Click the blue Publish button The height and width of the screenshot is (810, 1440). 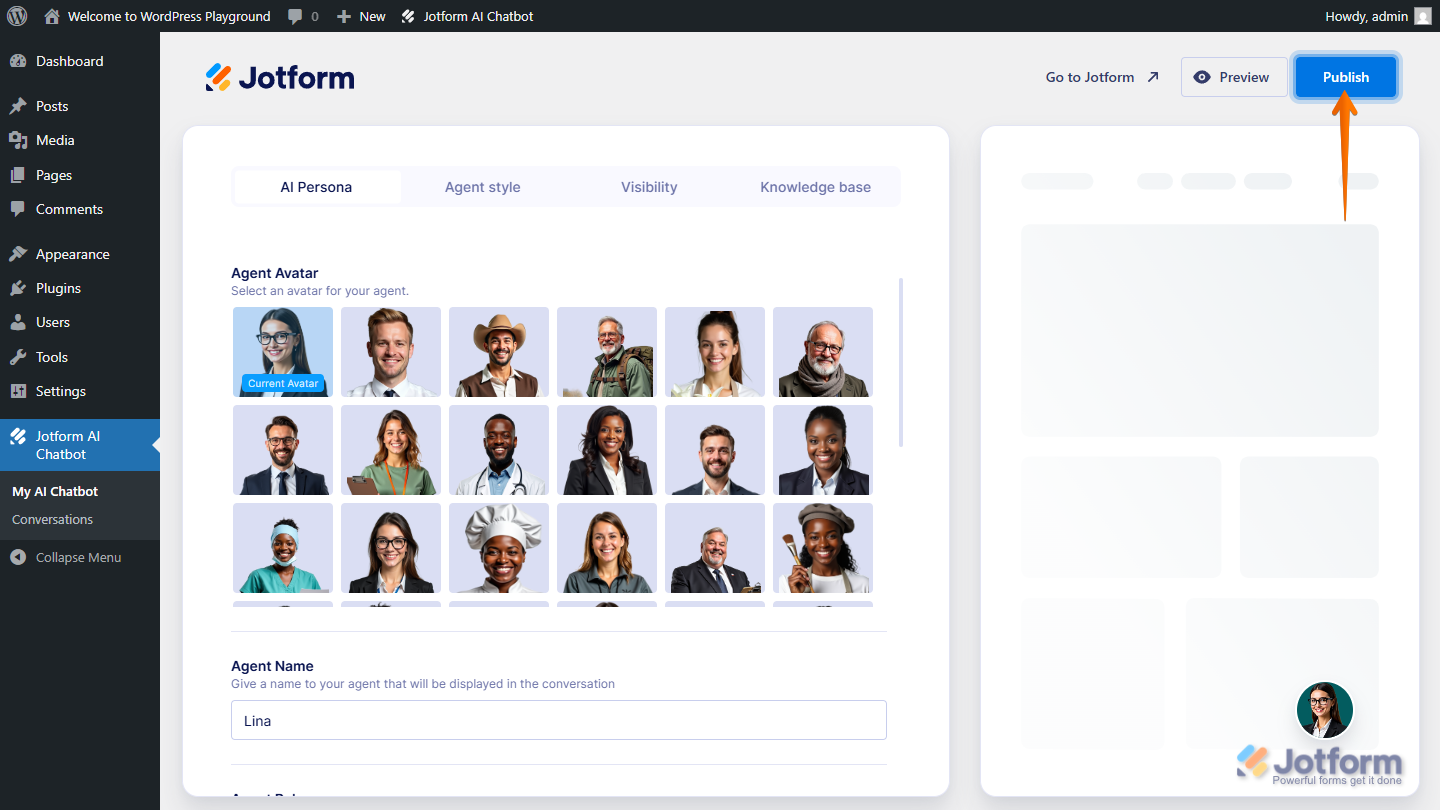1346,77
